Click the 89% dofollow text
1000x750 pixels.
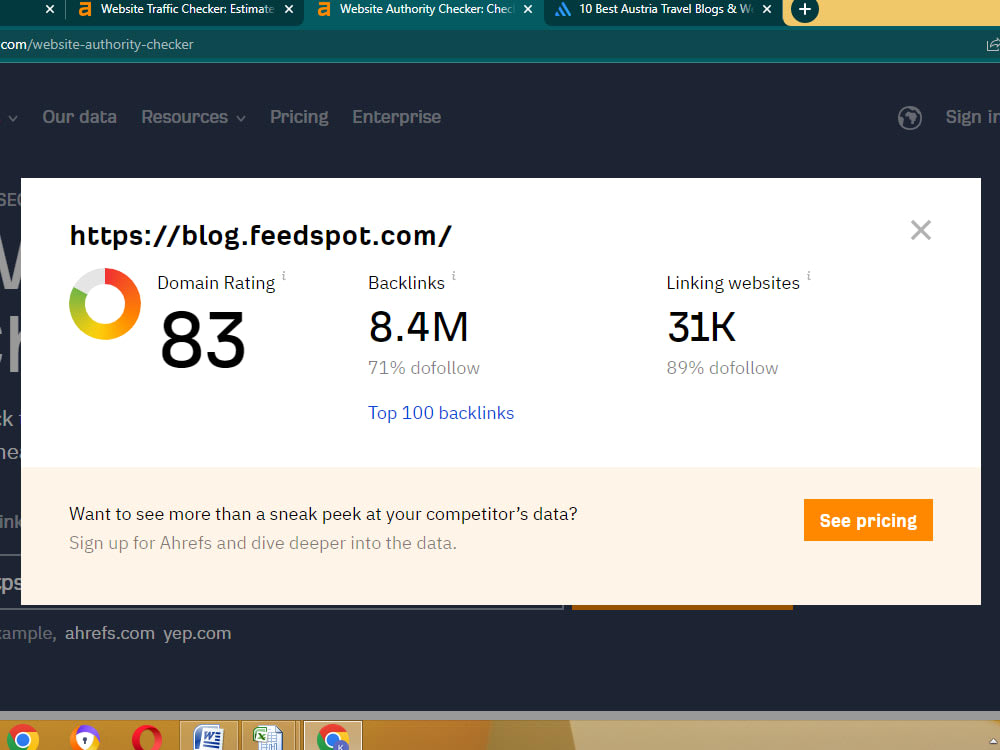(x=722, y=368)
